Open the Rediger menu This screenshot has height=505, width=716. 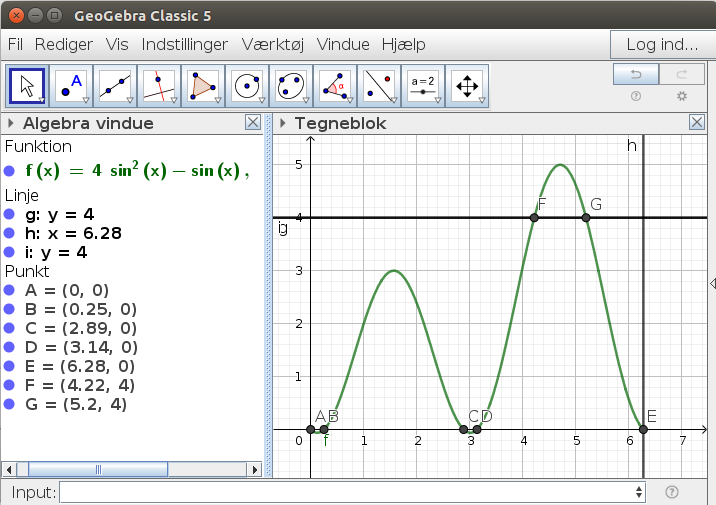pos(63,44)
